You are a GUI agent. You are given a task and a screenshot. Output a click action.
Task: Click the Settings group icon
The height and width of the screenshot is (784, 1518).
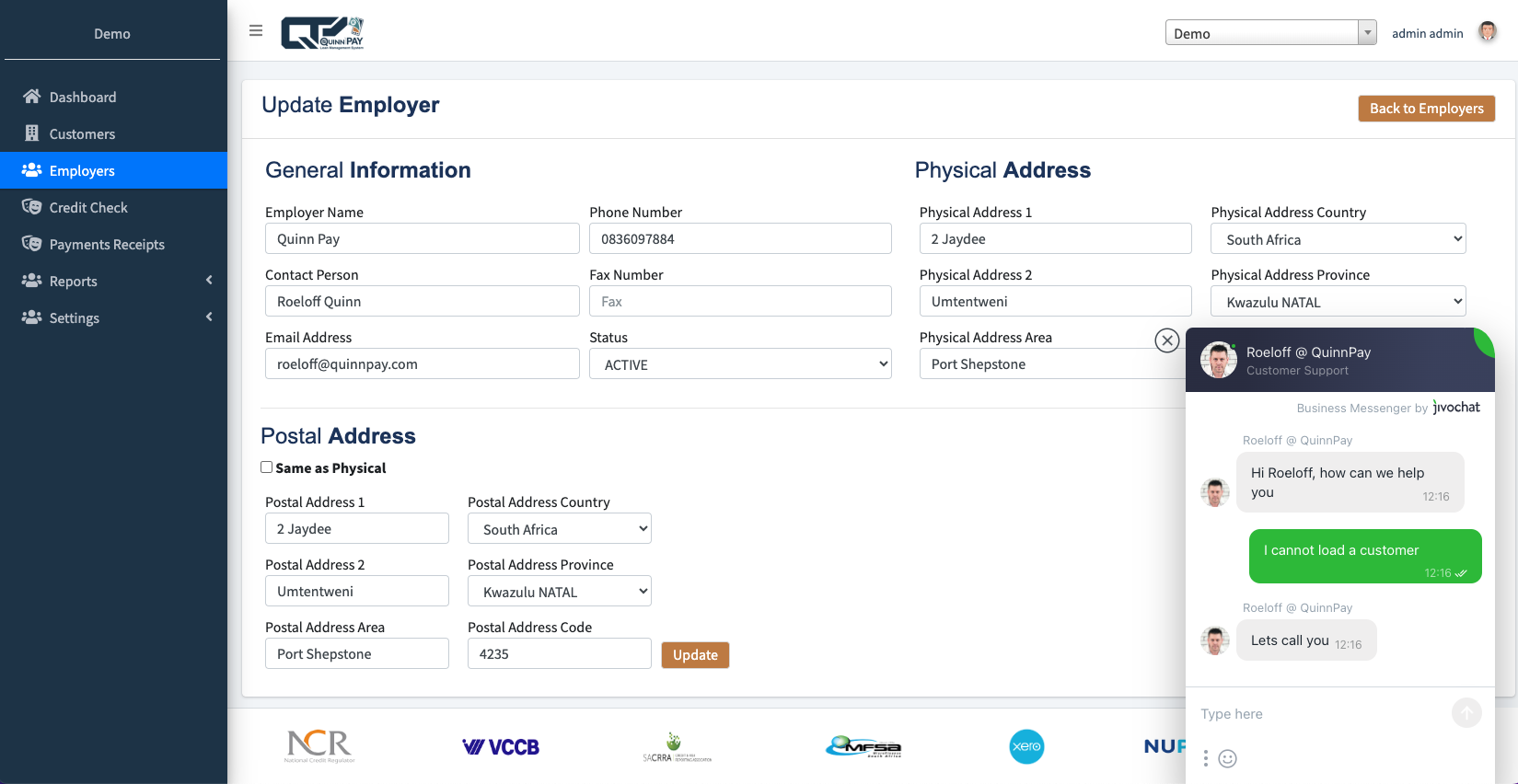click(32, 317)
